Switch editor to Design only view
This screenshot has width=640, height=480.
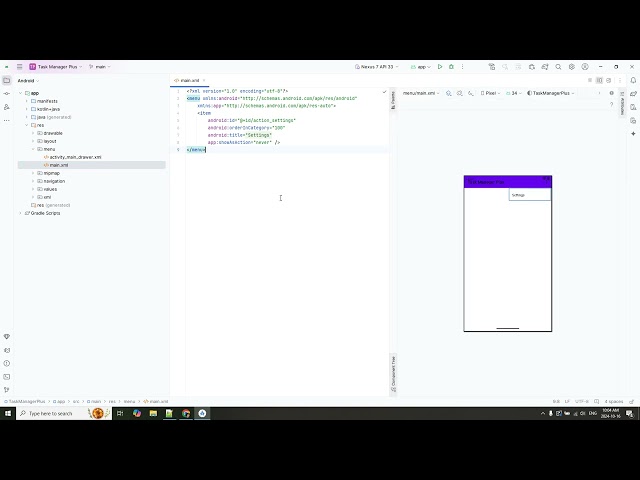(609, 80)
